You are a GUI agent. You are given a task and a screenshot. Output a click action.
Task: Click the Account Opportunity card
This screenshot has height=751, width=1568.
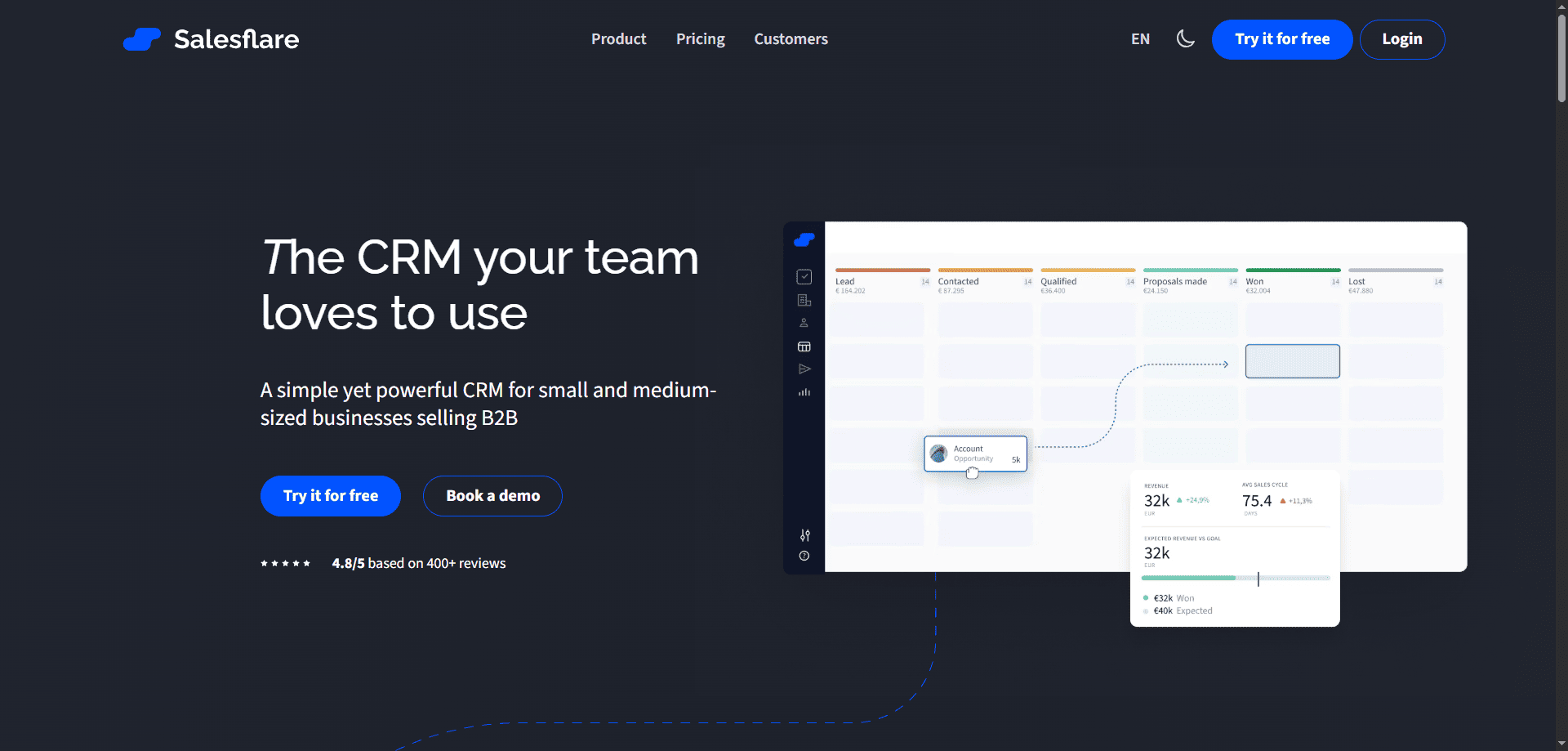(975, 454)
